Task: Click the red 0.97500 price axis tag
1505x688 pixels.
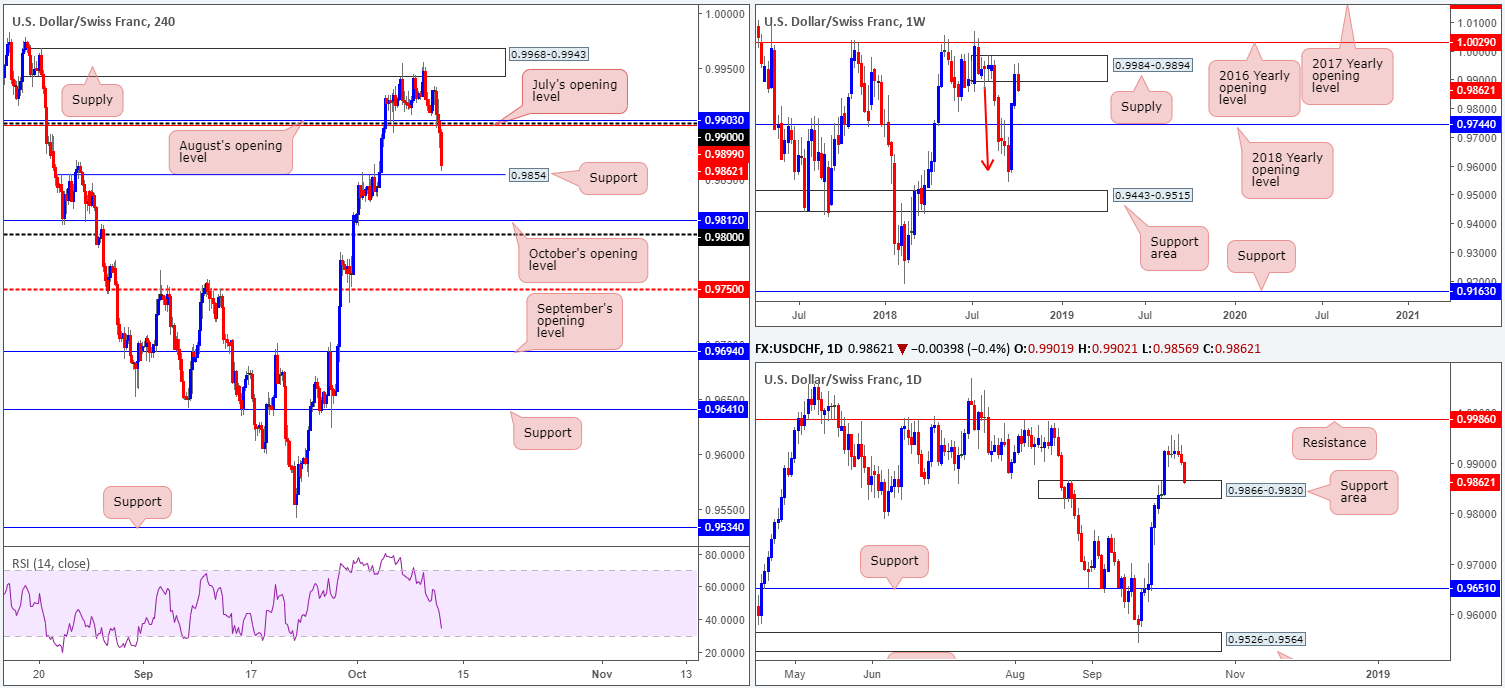Action: [x=722, y=289]
